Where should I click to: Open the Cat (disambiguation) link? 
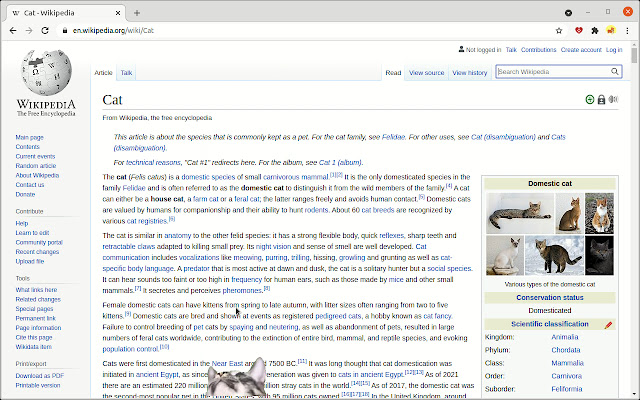pos(503,137)
